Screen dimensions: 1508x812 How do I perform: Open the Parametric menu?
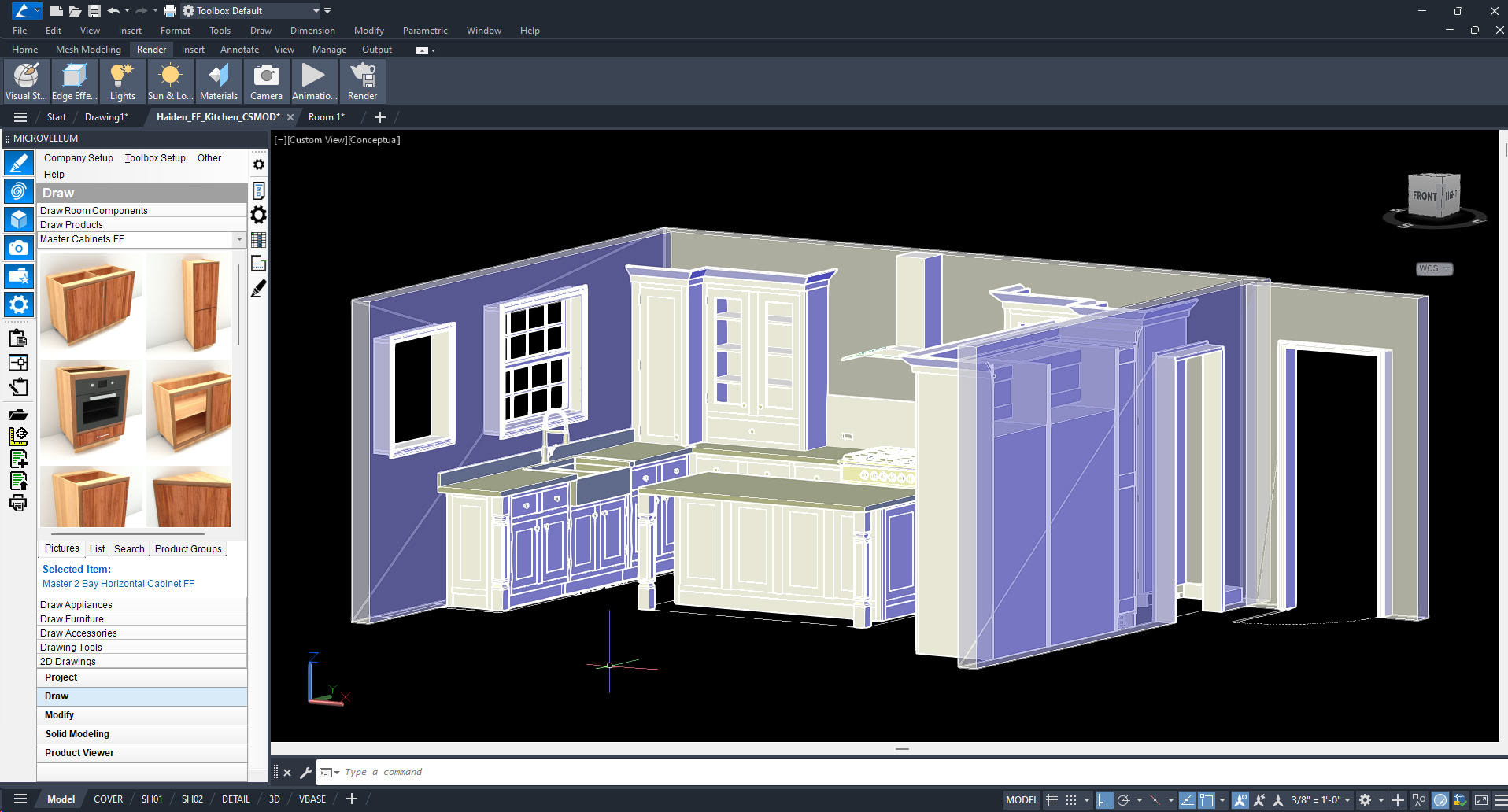click(x=425, y=31)
